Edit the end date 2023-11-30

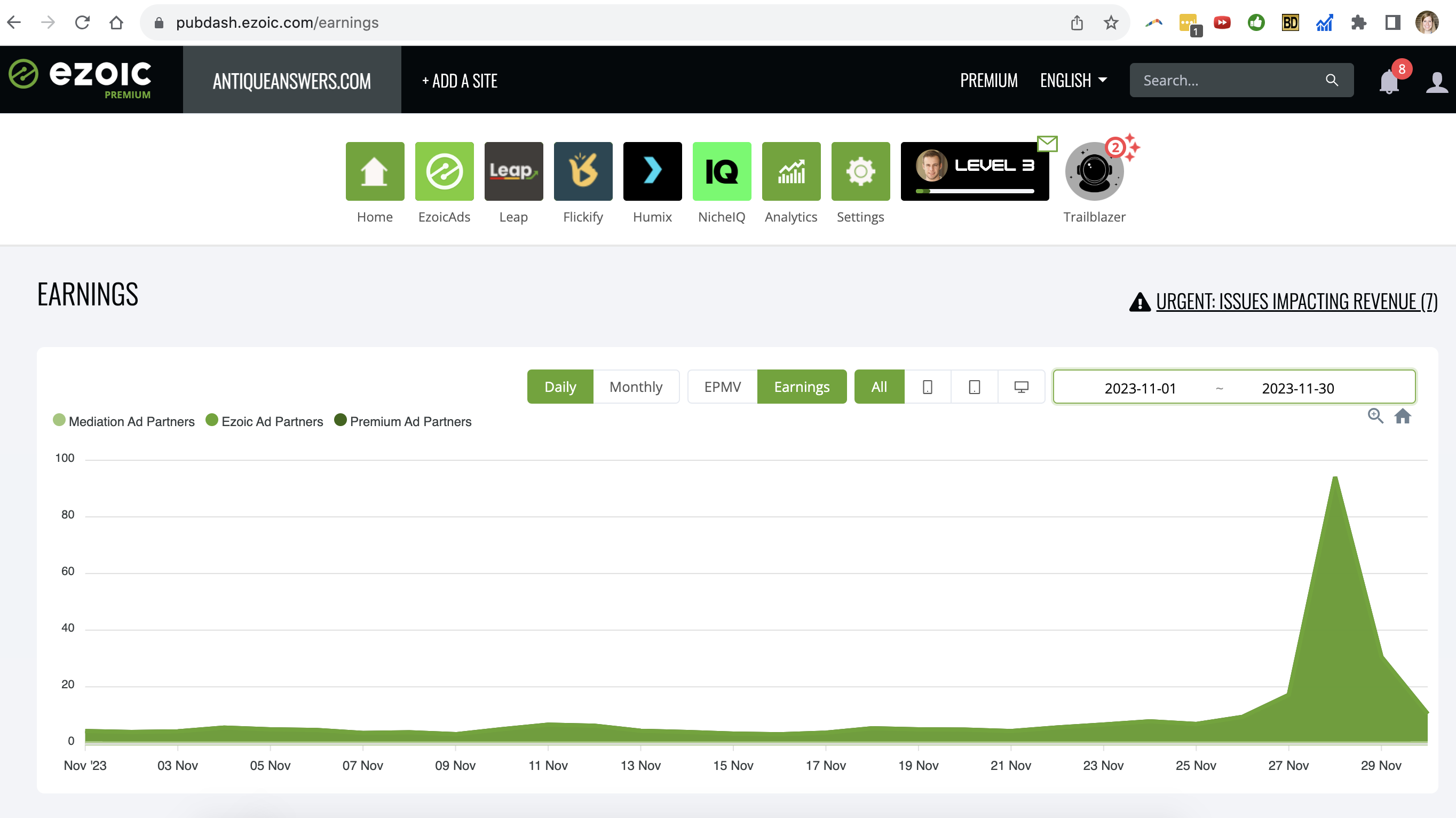[x=1297, y=388]
